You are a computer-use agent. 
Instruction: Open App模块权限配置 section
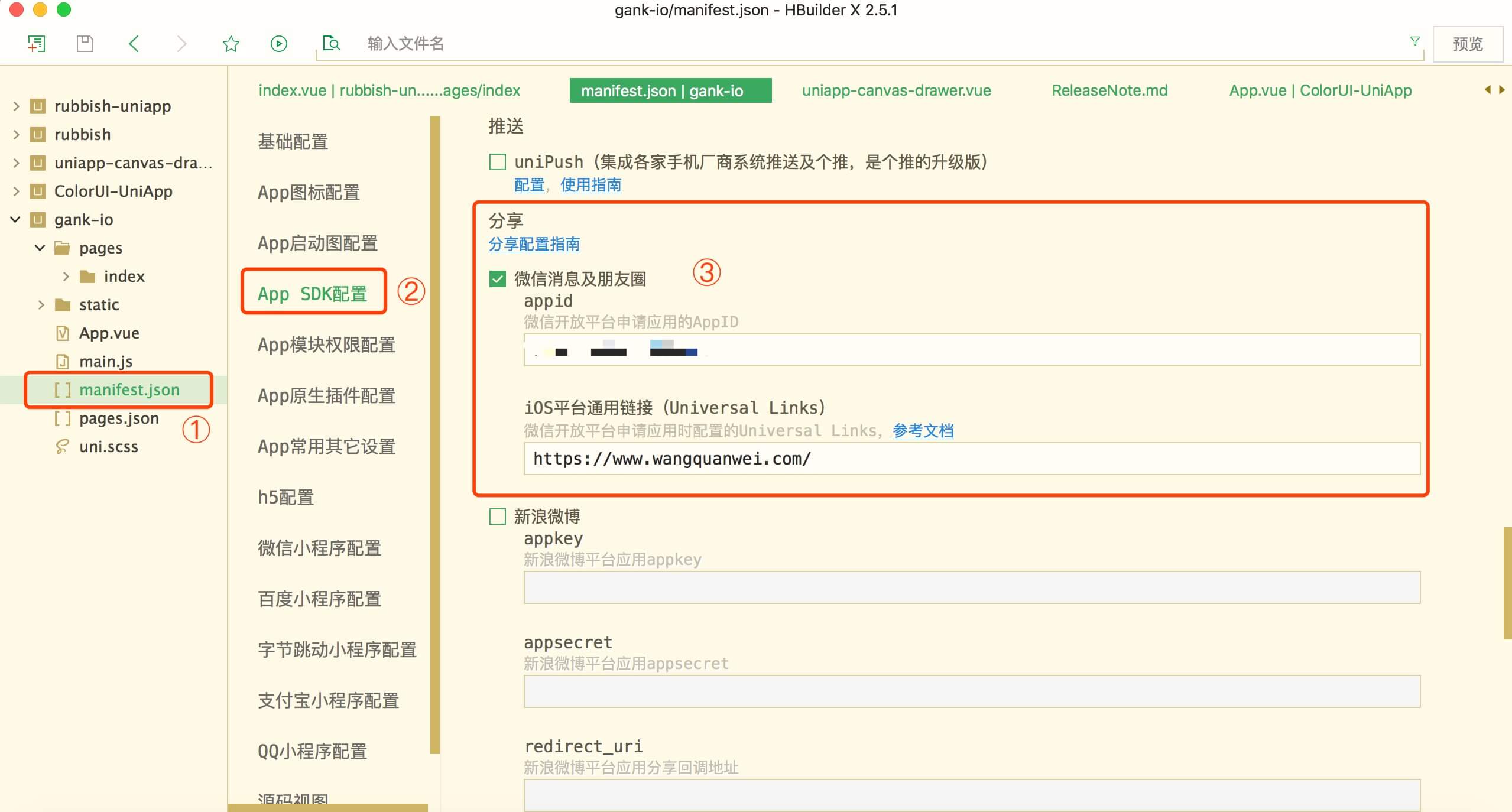(x=326, y=345)
